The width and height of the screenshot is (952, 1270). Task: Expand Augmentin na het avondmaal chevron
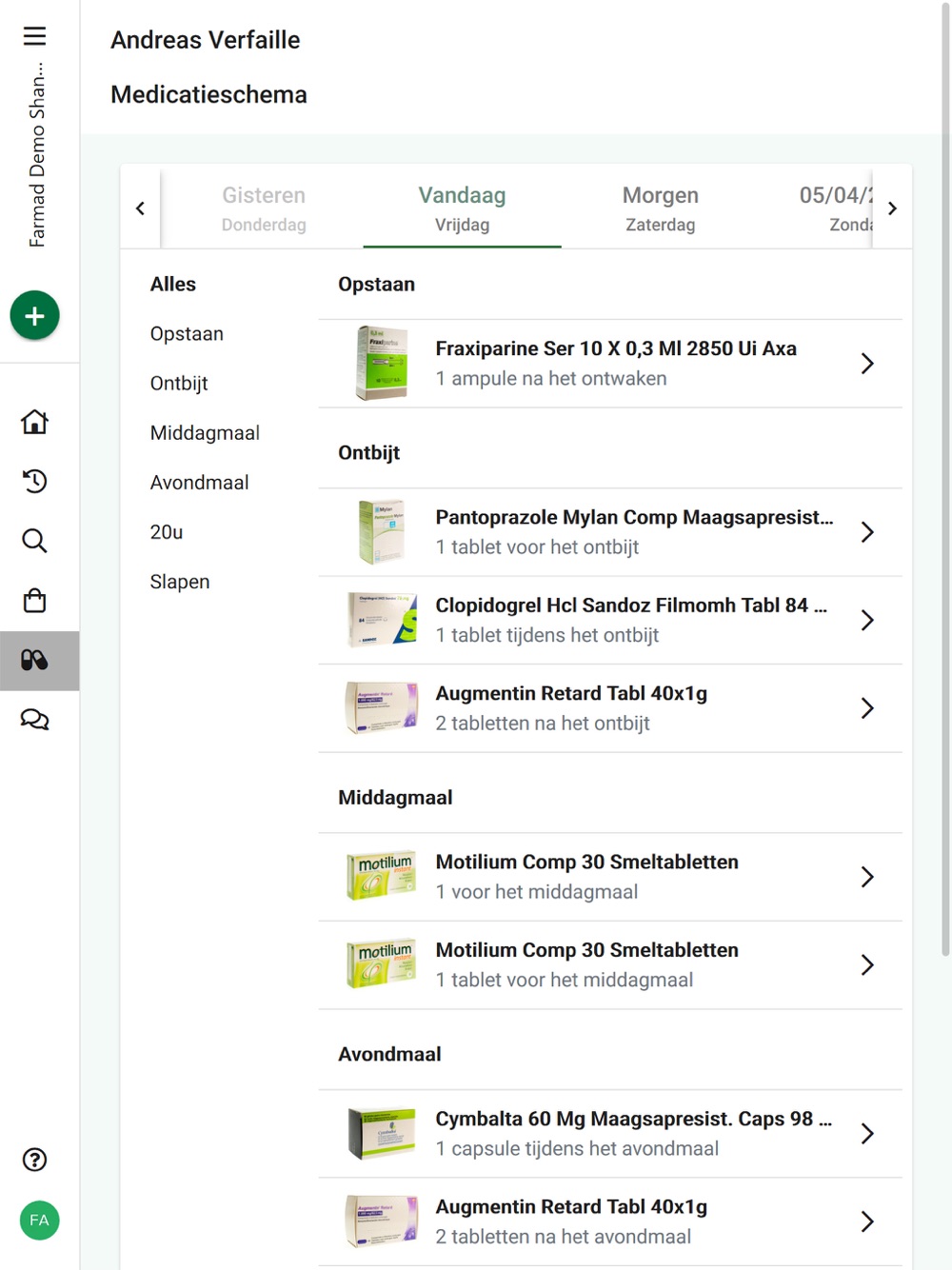[867, 1221]
